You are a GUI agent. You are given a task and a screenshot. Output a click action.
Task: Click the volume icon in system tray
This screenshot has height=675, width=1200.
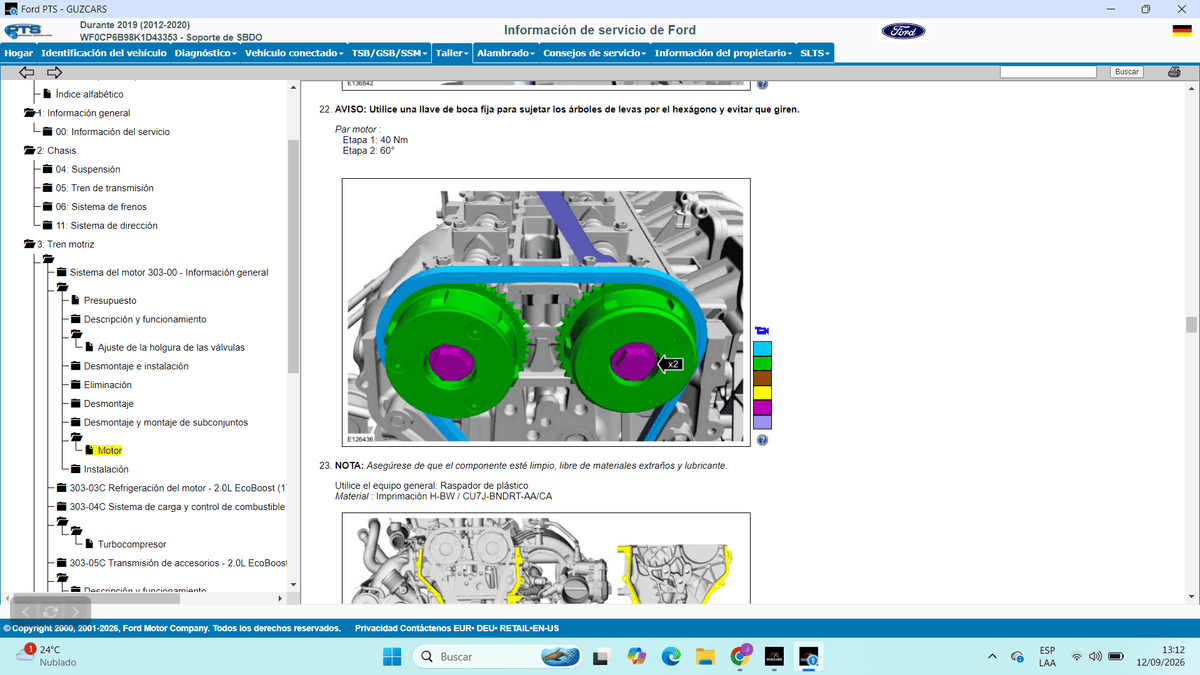pyautogui.click(x=1095, y=656)
